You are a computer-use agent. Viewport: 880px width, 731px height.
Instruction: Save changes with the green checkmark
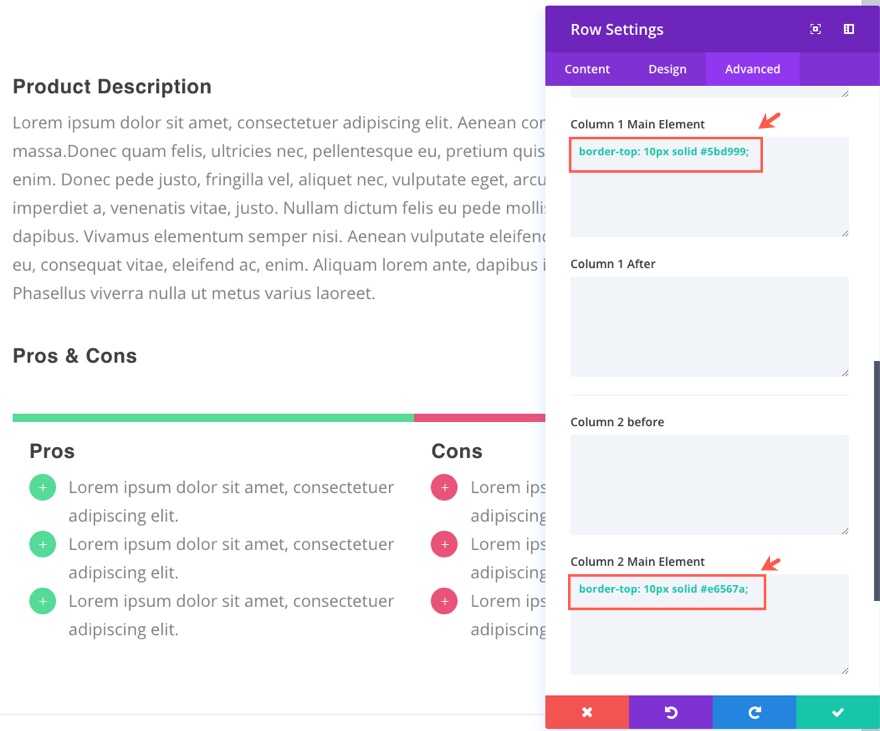[x=838, y=712]
